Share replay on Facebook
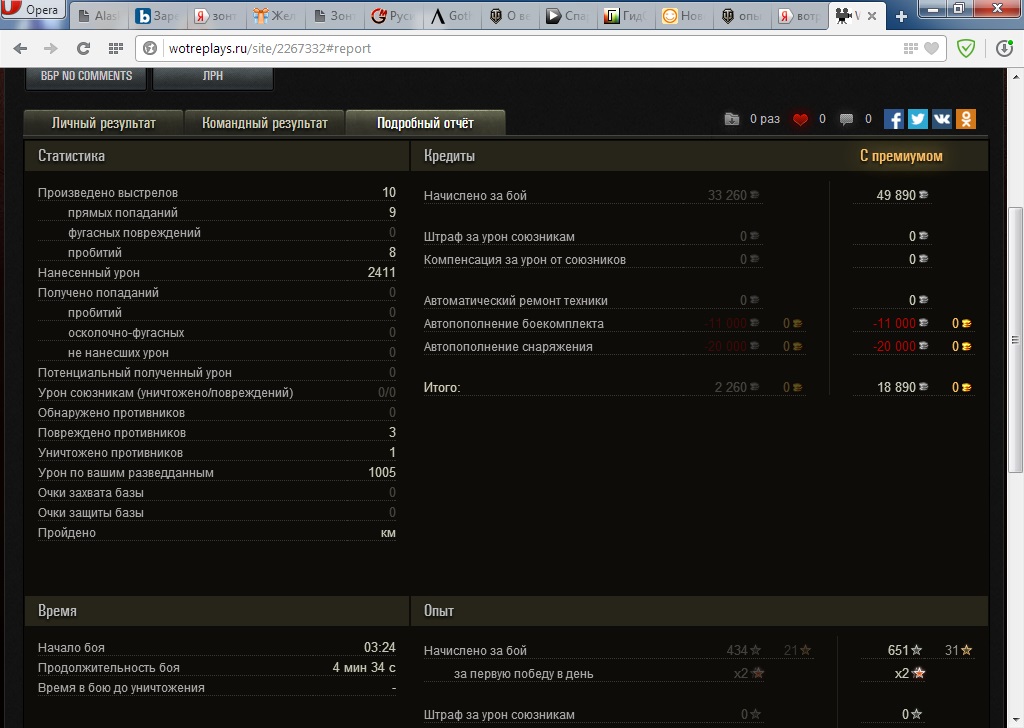1024x728 pixels. click(x=894, y=119)
